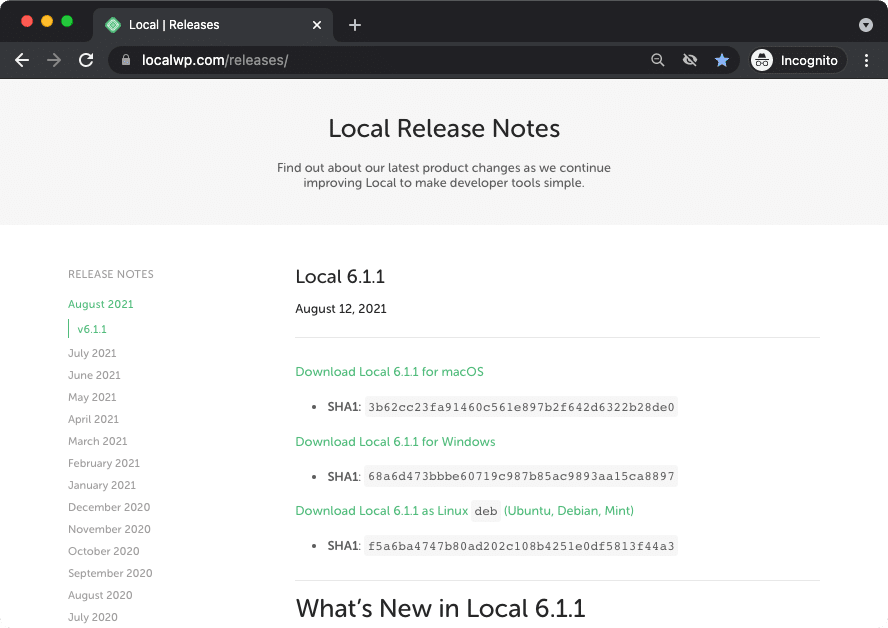Click the Windows SHA1 hash 68a6d473...
This screenshot has width=888, height=628.
pos(521,476)
